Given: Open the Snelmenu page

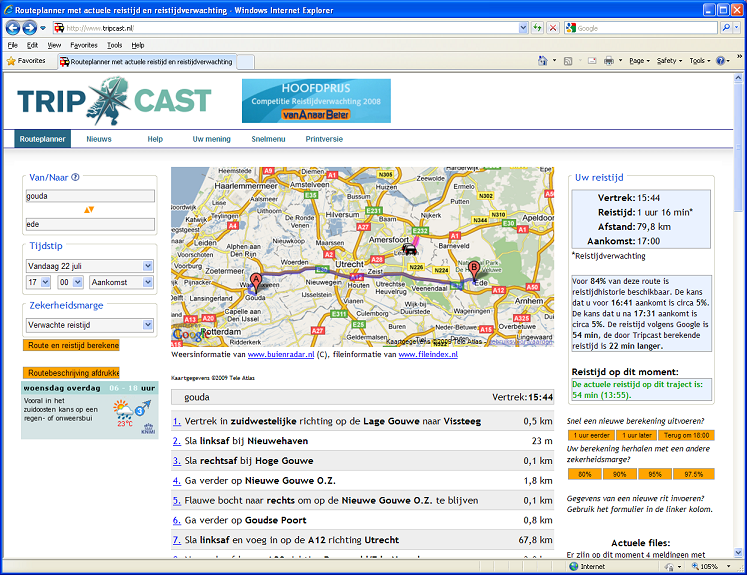Looking at the screenshot, I should point(268,139).
